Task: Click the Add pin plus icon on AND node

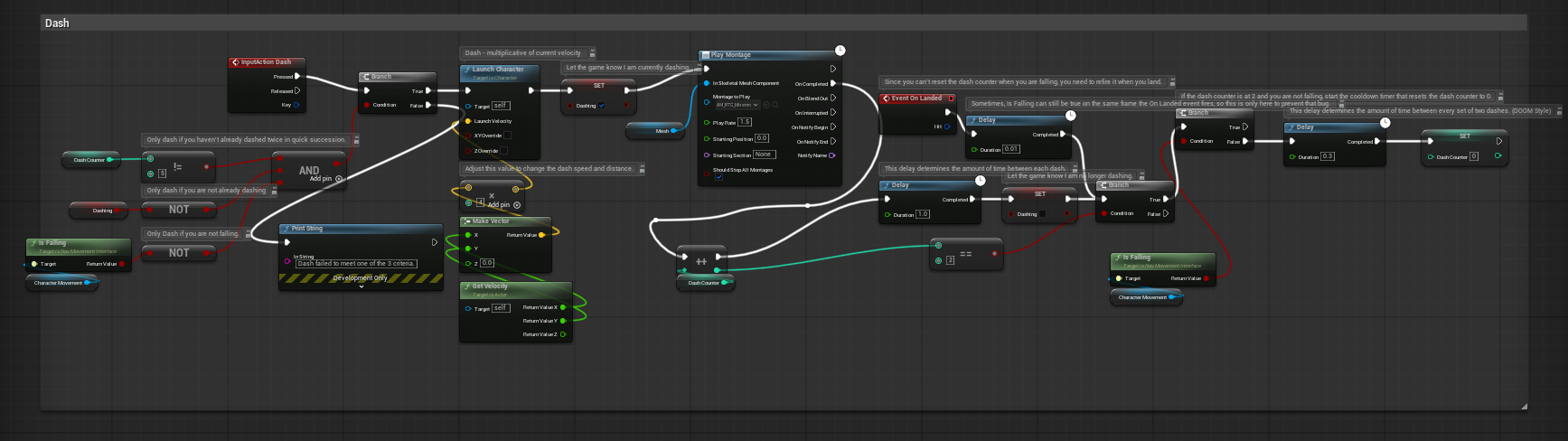Action: (x=339, y=179)
